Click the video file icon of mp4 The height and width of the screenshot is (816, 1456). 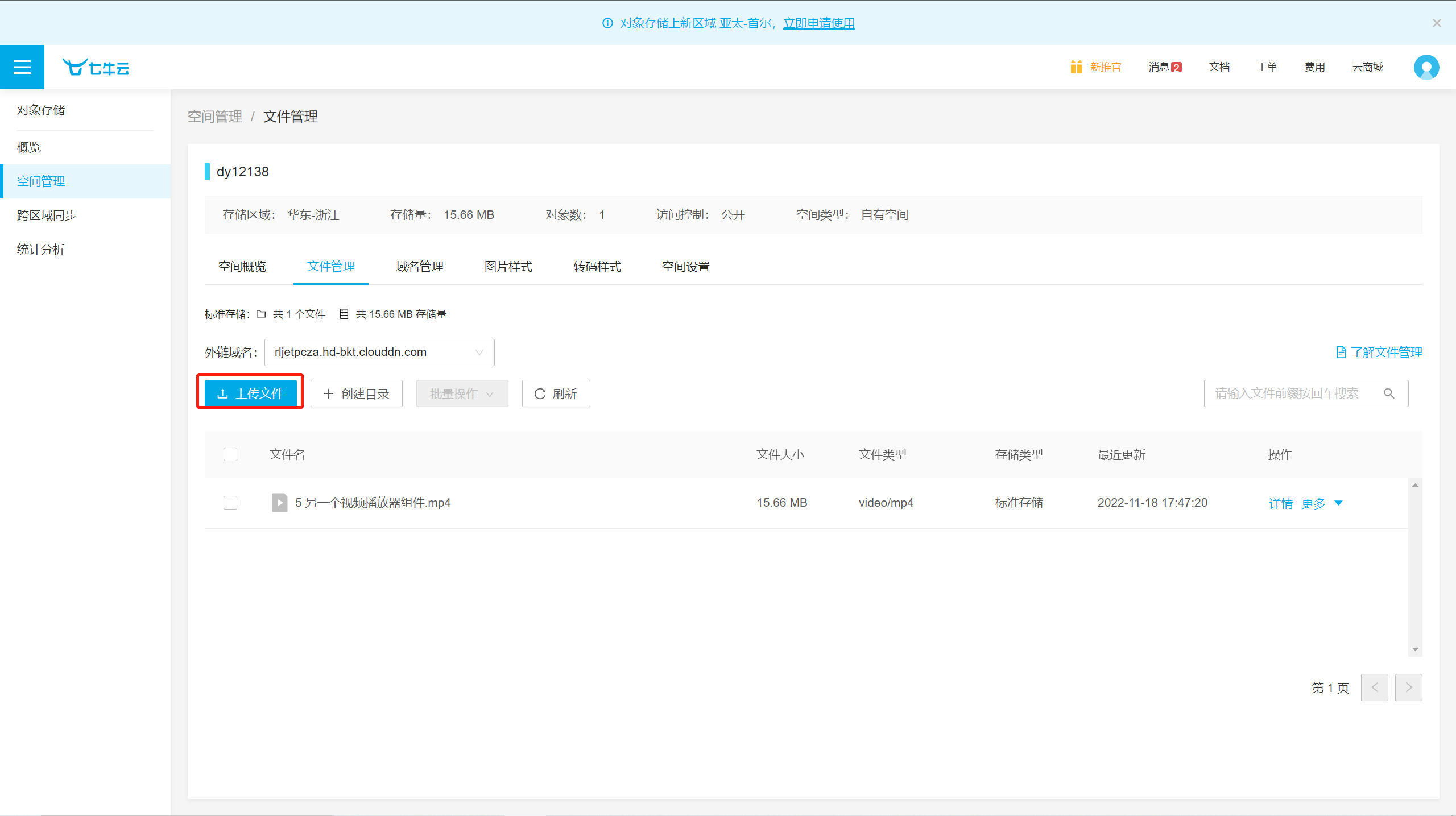[x=279, y=503]
